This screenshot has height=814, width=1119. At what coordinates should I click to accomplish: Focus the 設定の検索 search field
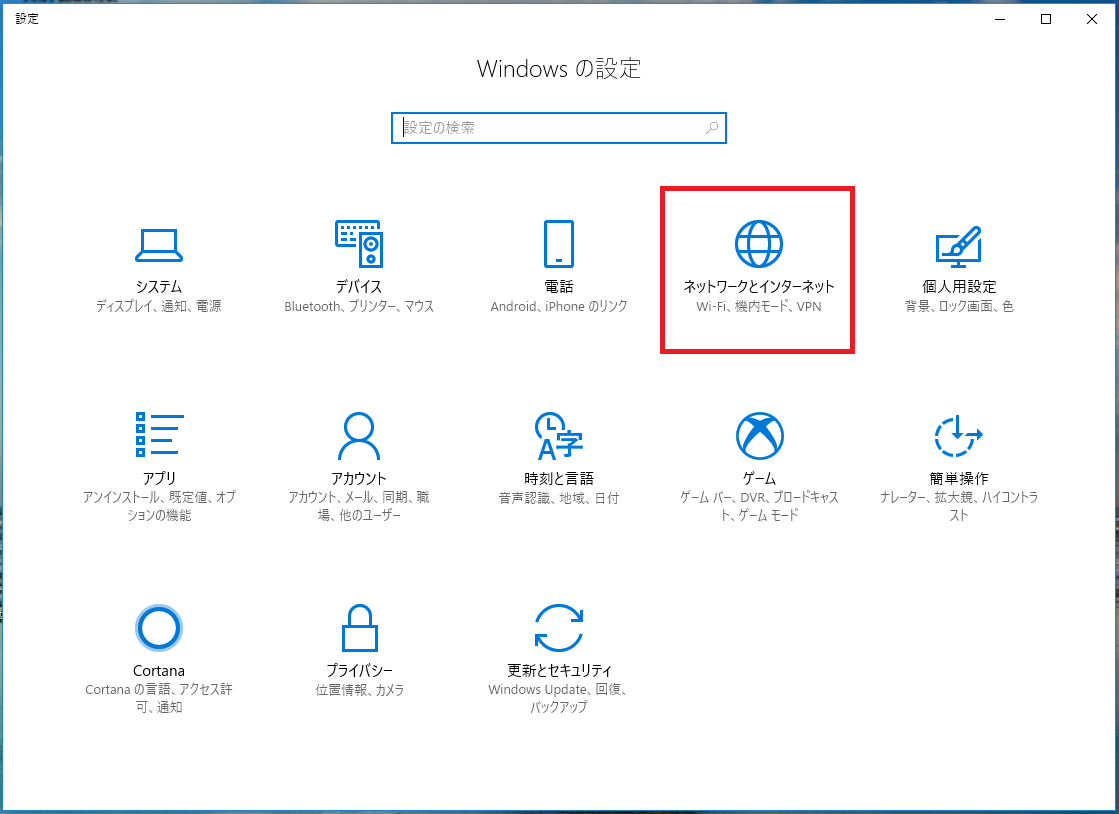coord(550,128)
